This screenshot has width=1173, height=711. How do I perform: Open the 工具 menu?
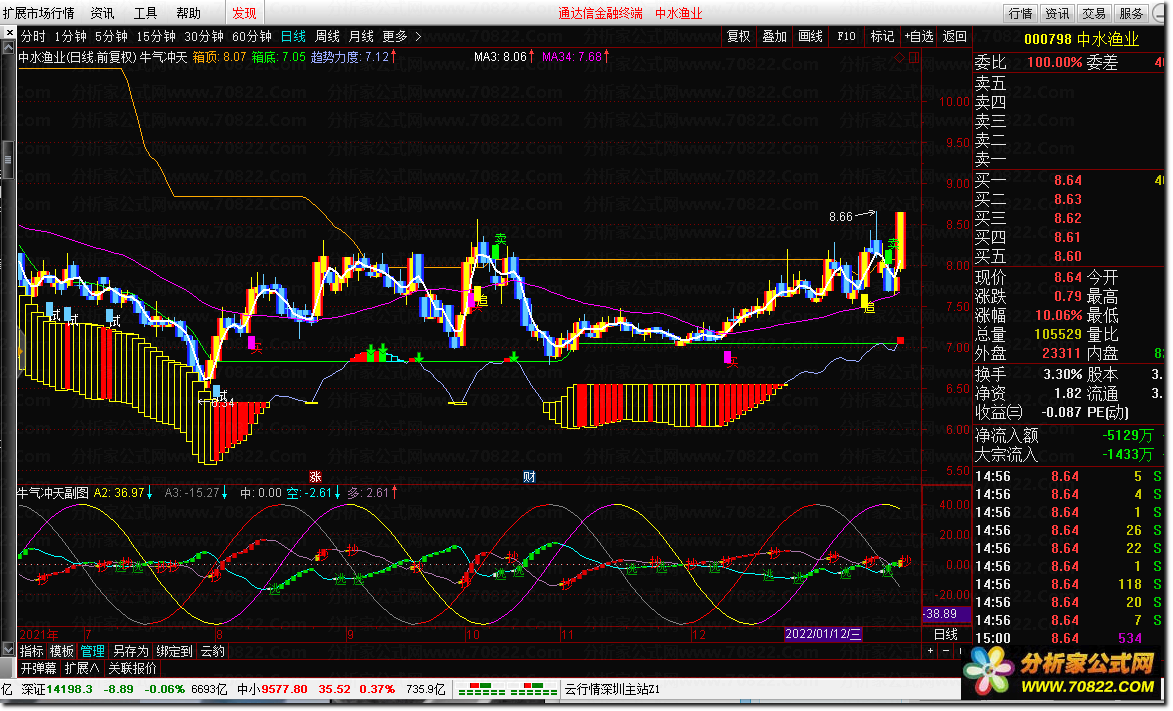pos(145,13)
